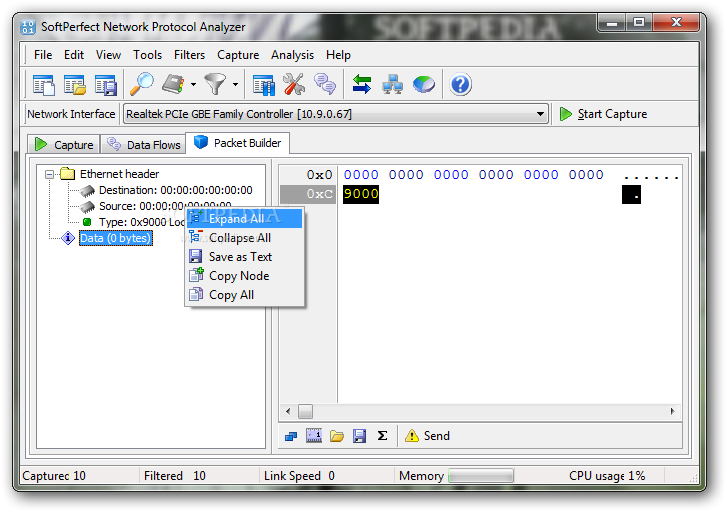Click the Memory usage progress bar
This screenshot has width=727, height=512.
click(481, 475)
